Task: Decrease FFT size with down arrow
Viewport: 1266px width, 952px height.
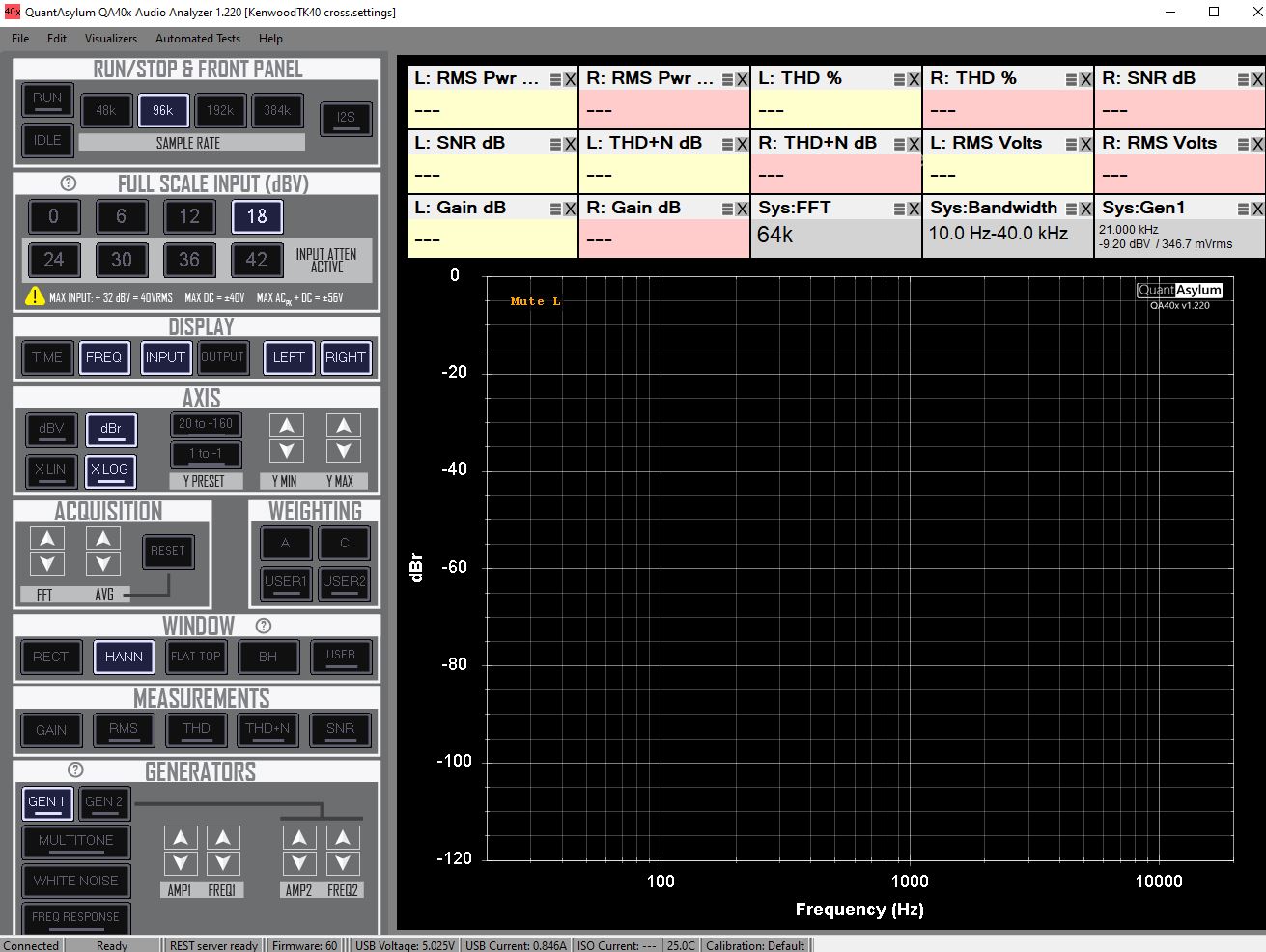Action: [x=47, y=564]
